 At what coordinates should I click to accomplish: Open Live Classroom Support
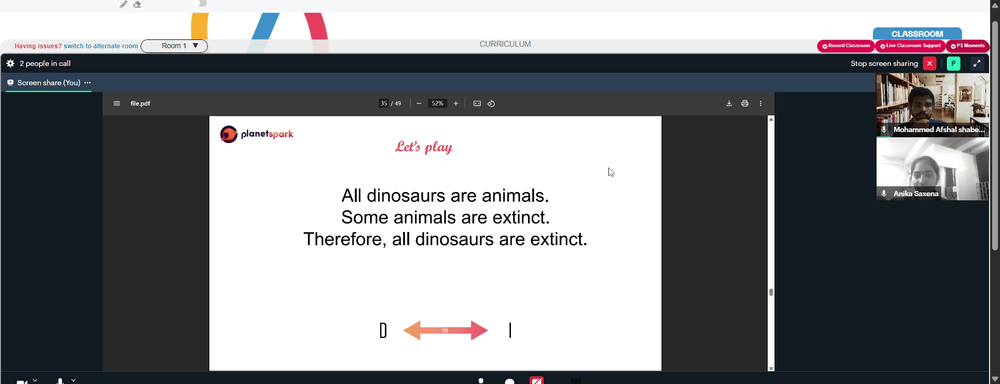(910, 46)
